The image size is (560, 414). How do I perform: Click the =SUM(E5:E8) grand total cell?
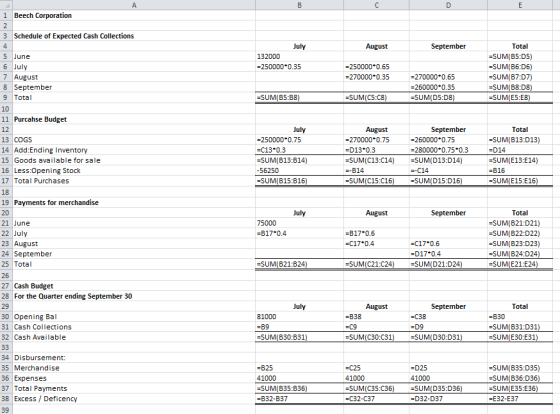click(x=520, y=98)
